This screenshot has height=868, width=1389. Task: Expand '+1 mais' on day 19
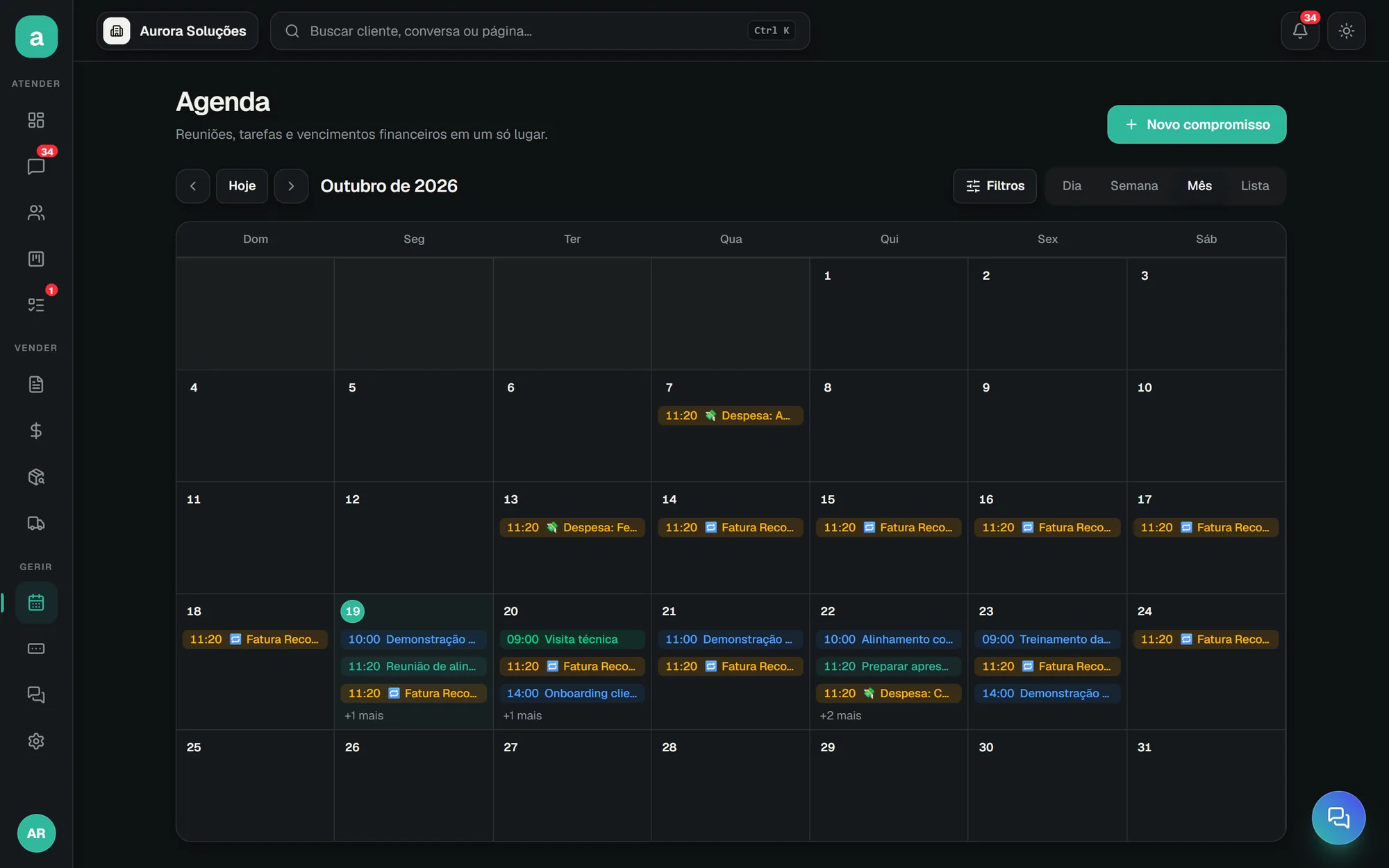tap(364, 715)
